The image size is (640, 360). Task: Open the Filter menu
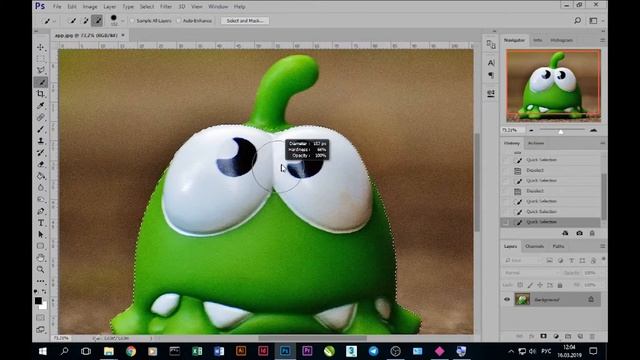166,7
